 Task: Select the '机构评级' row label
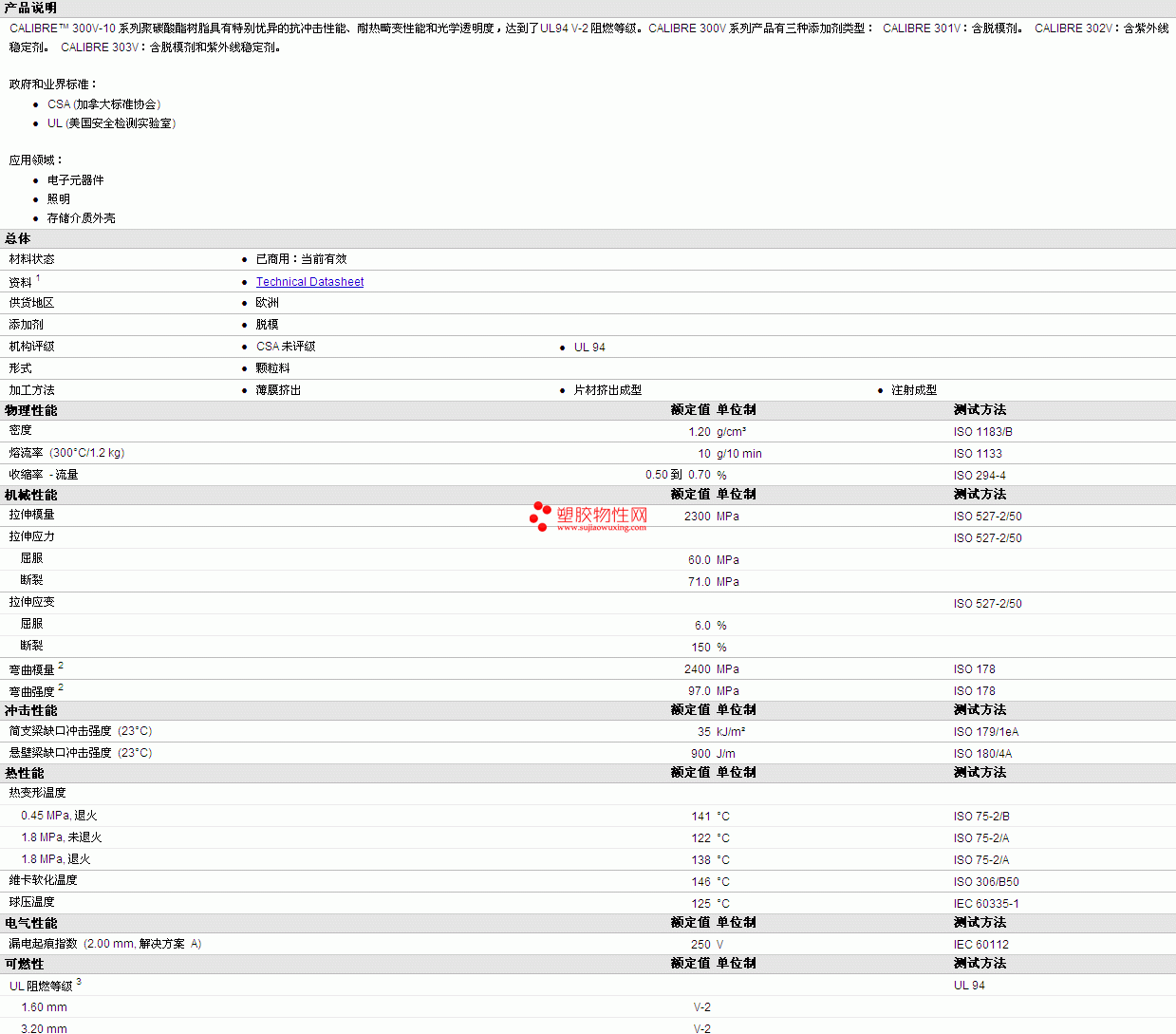(x=32, y=347)
